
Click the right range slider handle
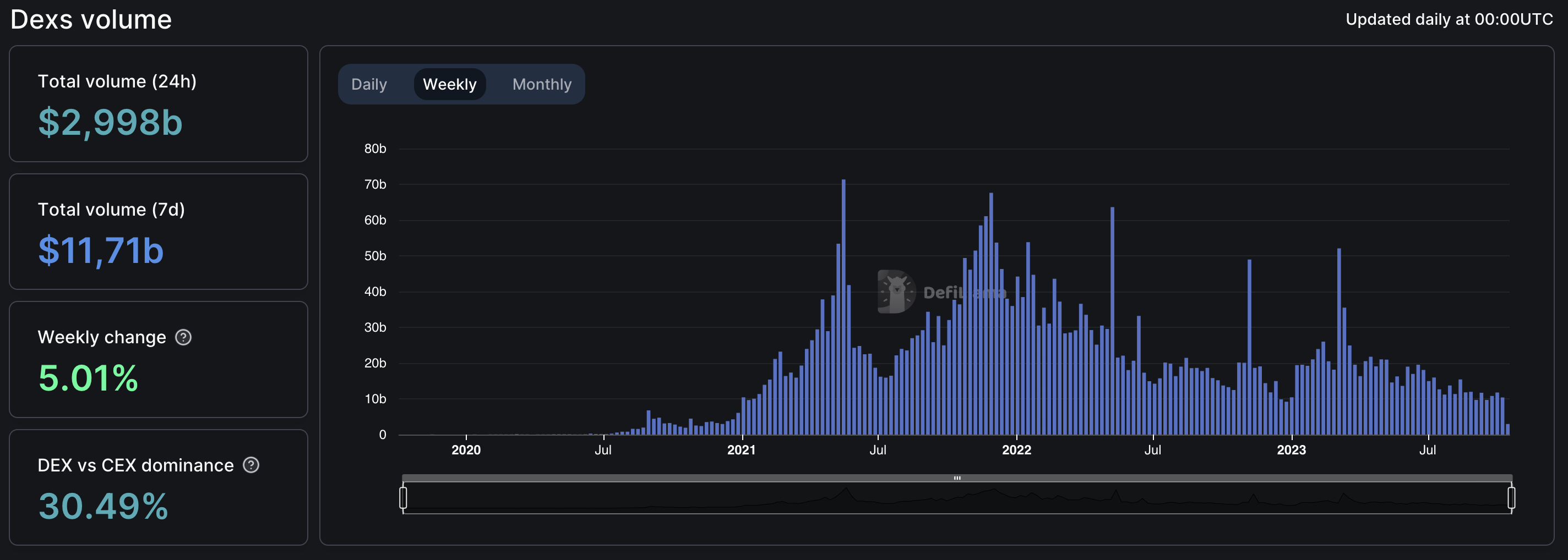(1511, 497)
